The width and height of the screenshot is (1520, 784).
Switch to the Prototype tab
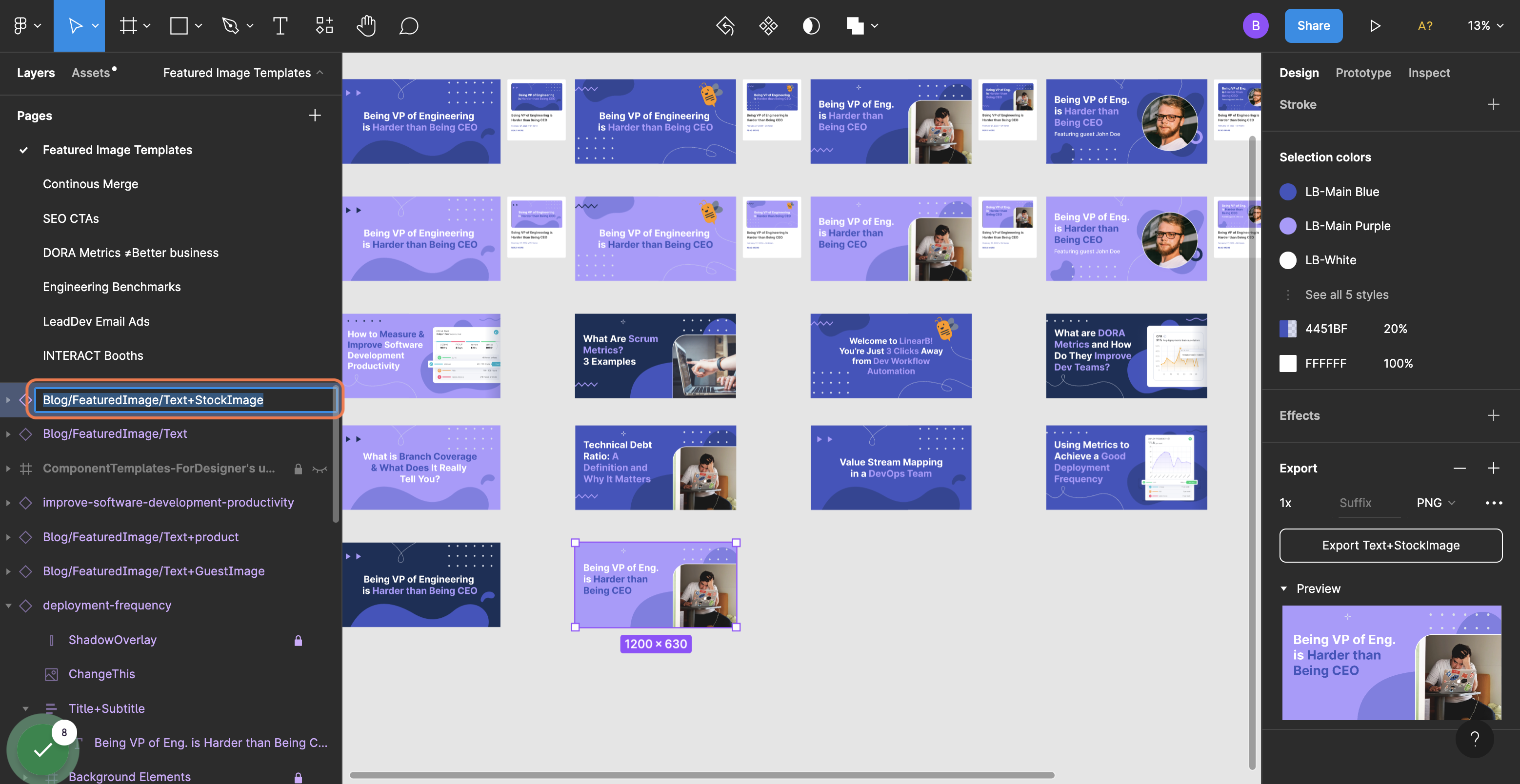1363,73
